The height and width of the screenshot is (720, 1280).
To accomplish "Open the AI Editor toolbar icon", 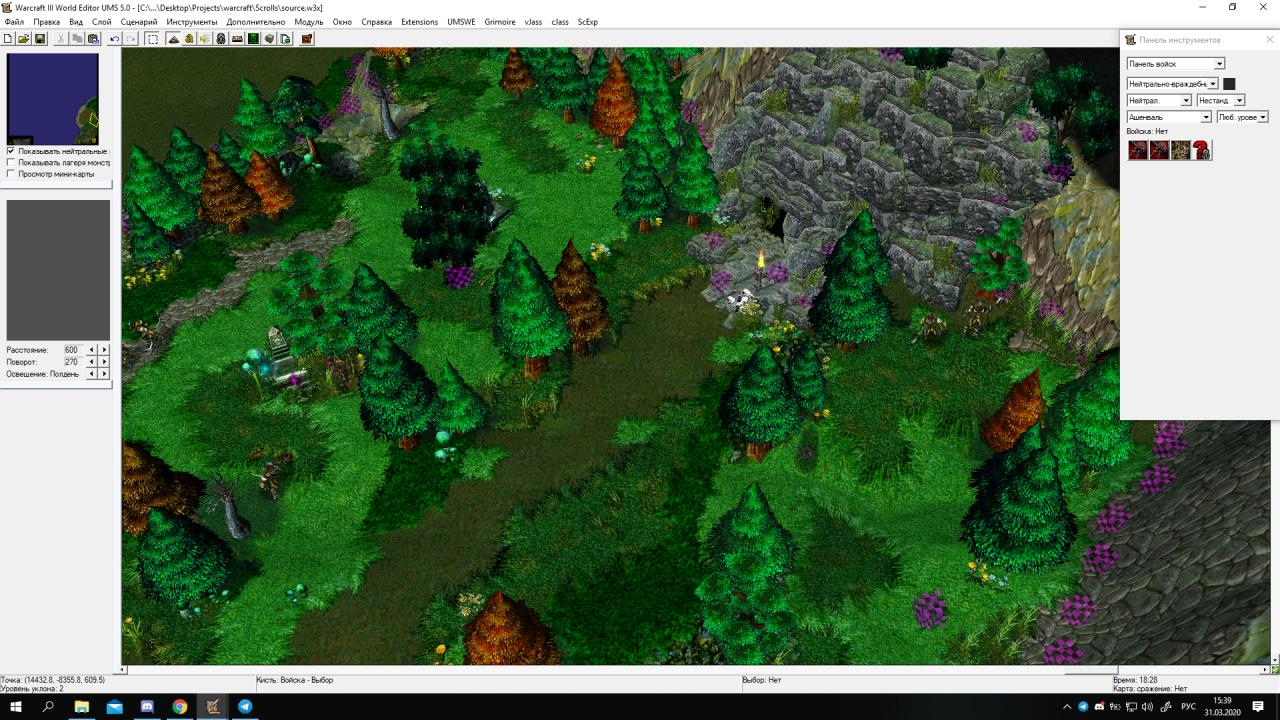I will [x=253, y=39].
